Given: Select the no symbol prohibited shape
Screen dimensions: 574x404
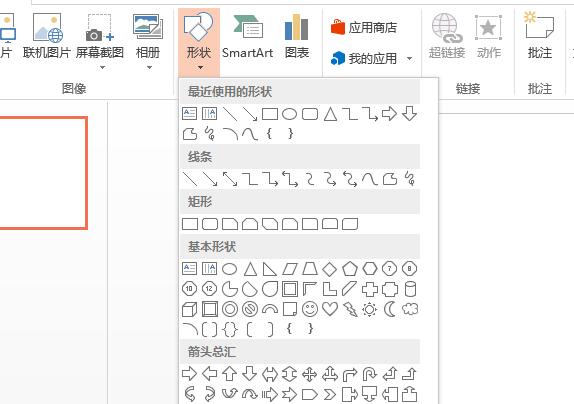Looking at the screenshot, I should point(250,309).
